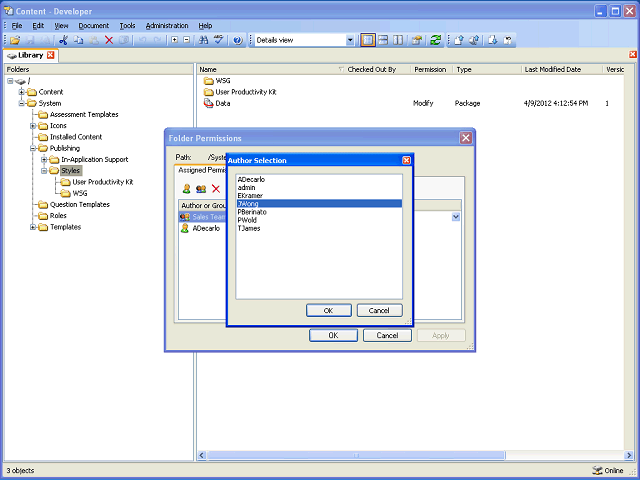Click OK in Author Selection dialog
The width and height of the screenshot is (640, 480).
pyautogui.click(x=329, y=310)
